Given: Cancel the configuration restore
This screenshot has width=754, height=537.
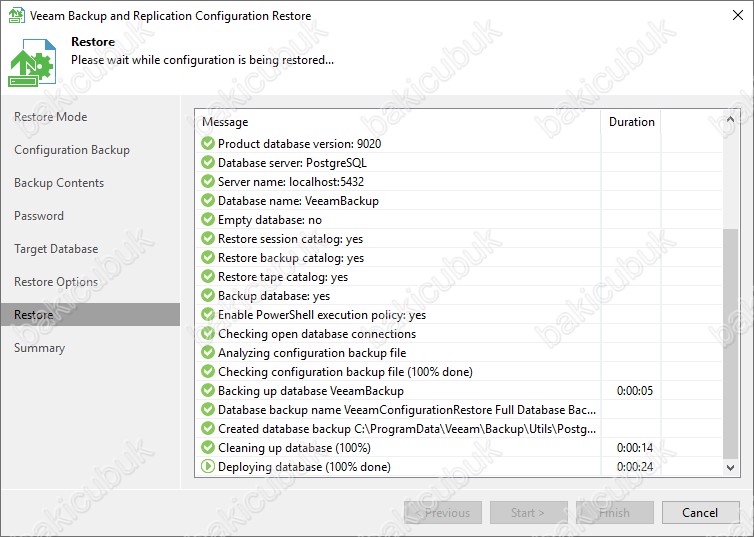Looking at the screenshot, I should point(700,512).
